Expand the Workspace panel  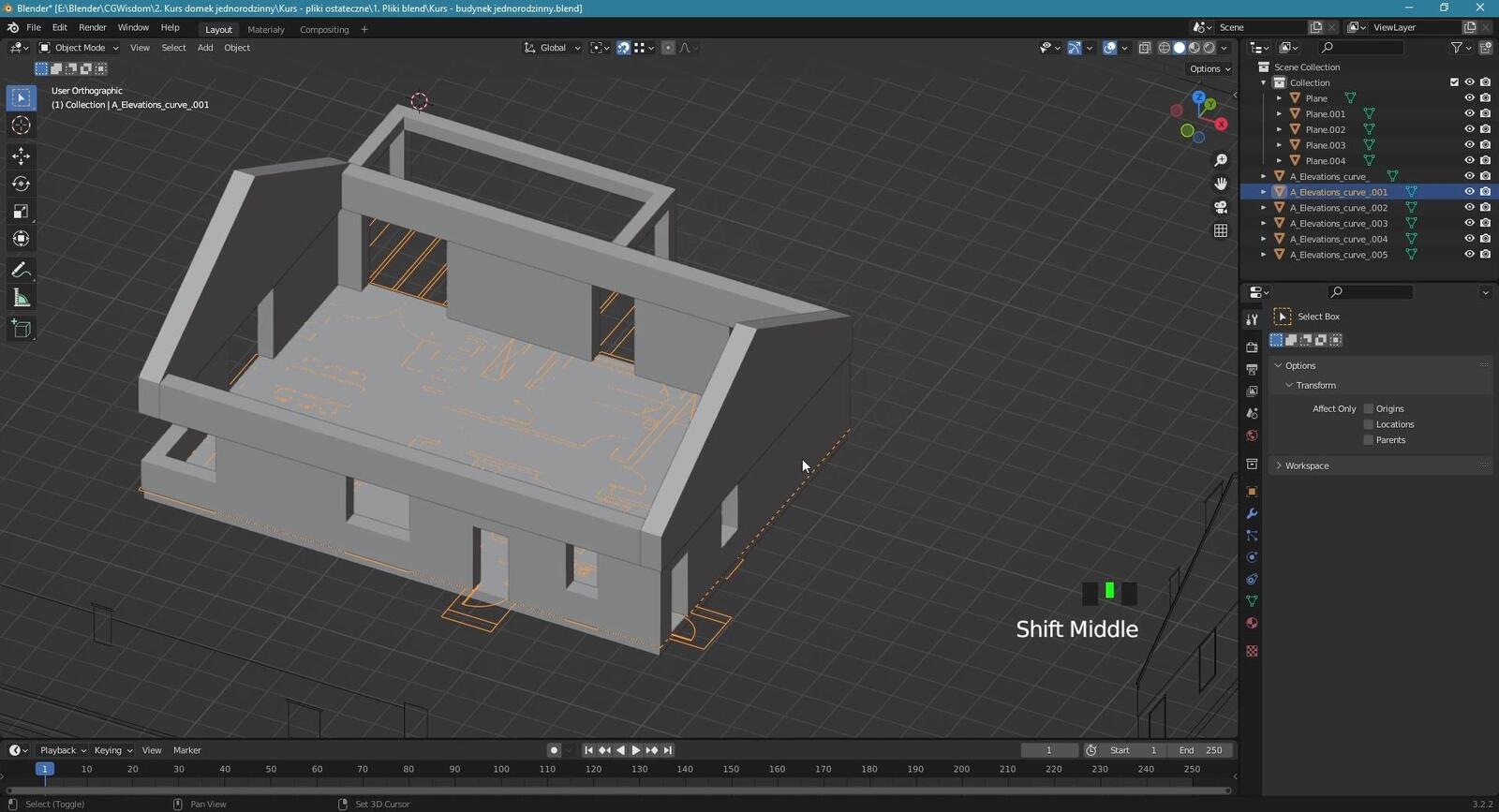click(1306, 465)
